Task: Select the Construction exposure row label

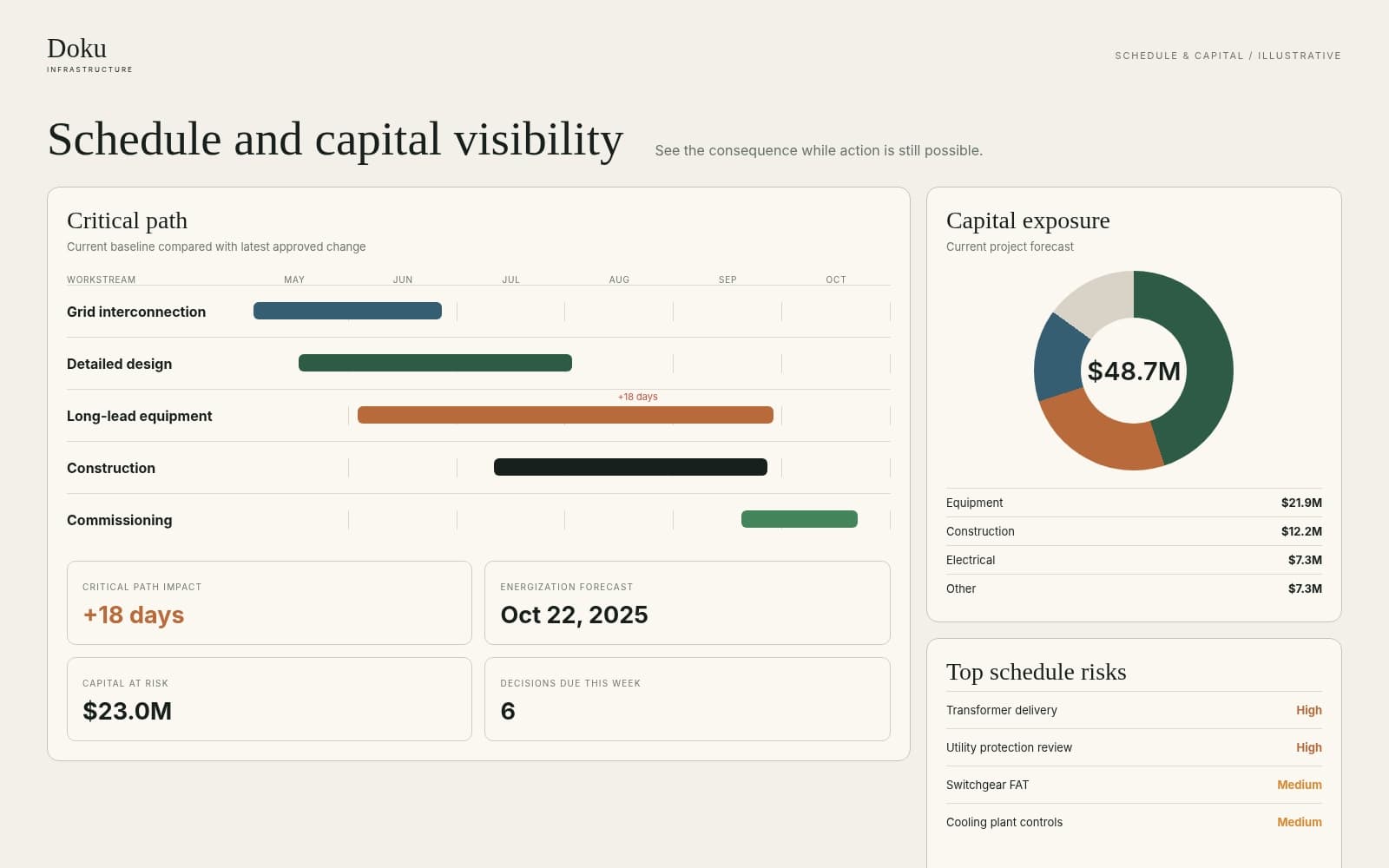Action: click(980, 531)
